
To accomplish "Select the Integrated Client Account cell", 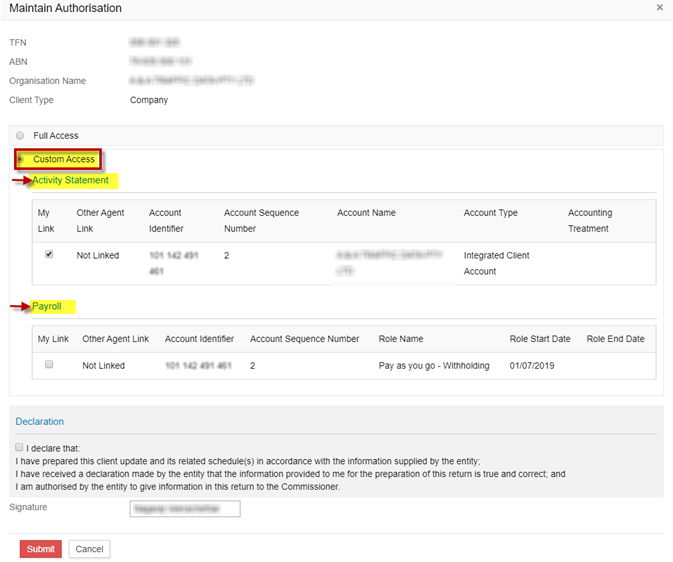I will pyautogui.click(x=496, y=263).
